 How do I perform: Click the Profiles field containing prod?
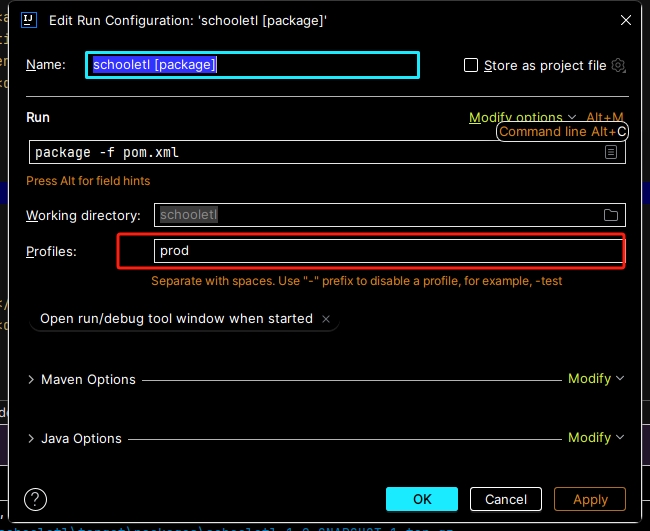click(x=388, y=250)
